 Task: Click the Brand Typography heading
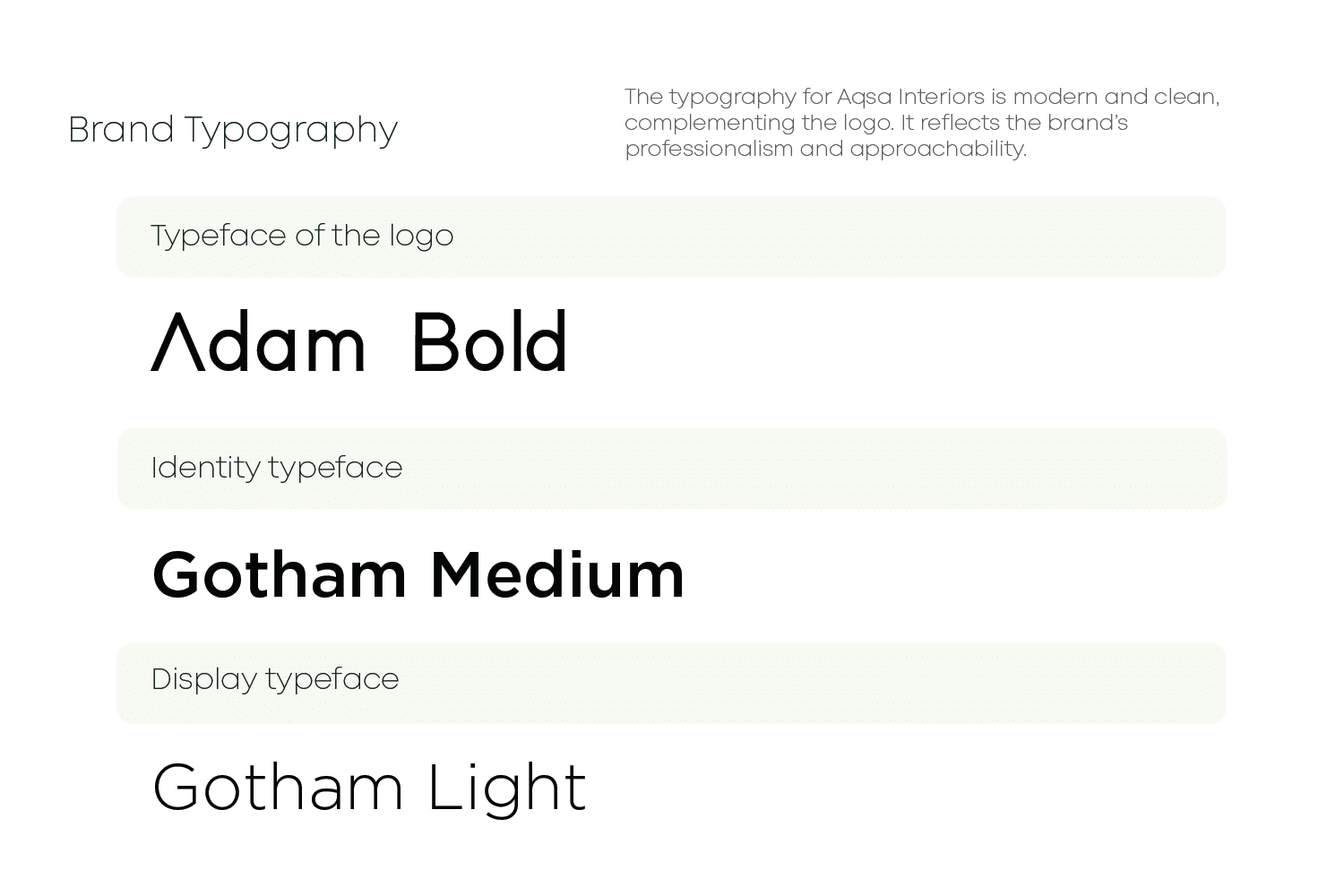click(233, 131)
